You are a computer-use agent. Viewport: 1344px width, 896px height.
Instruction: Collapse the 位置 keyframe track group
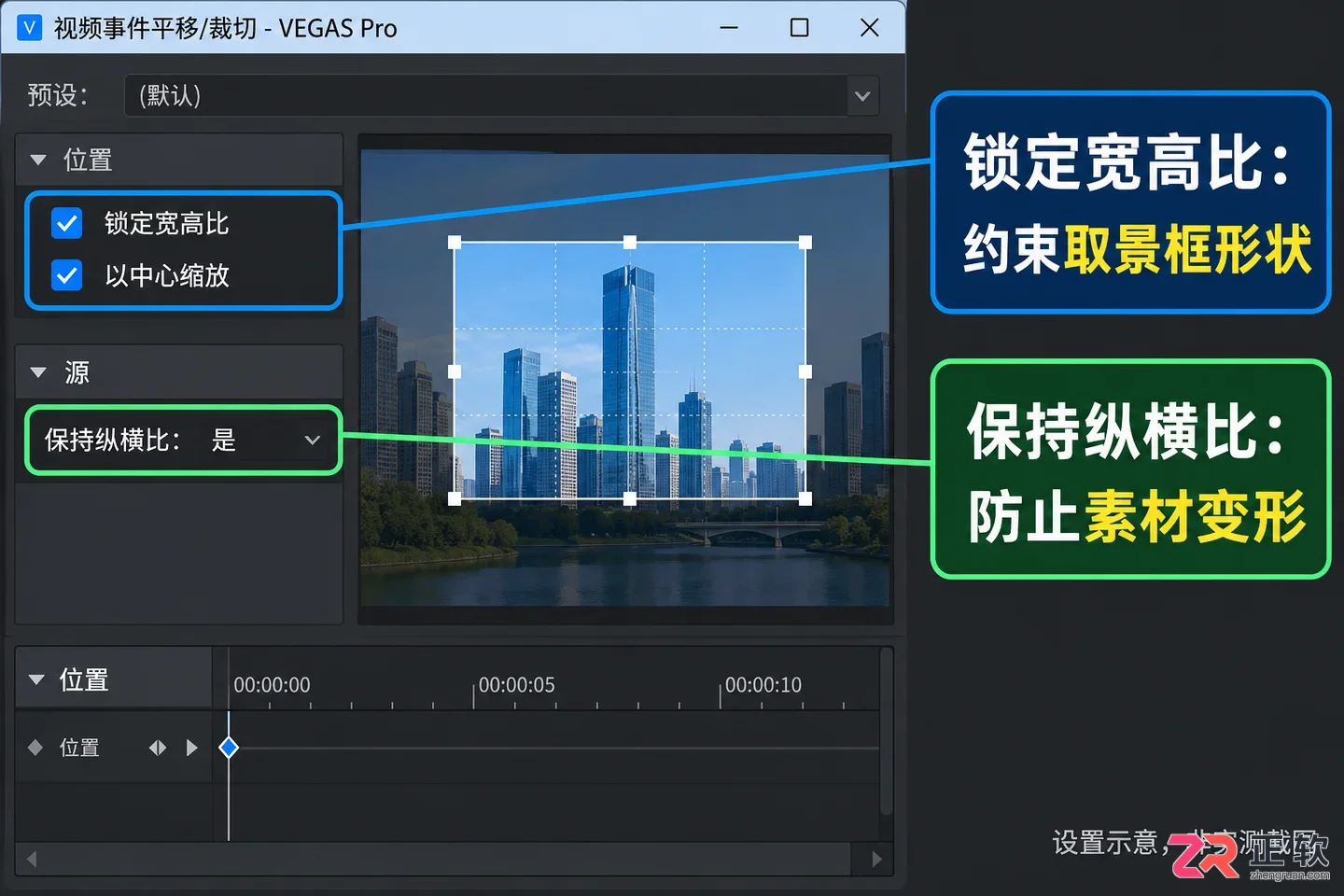pyautogui.click(x=36, y=679)
